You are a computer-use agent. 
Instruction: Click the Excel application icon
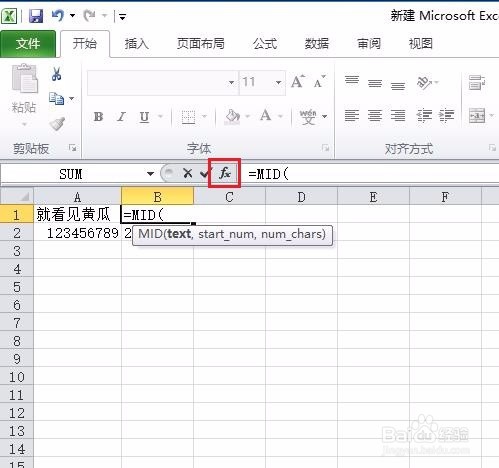coord(9,16)
